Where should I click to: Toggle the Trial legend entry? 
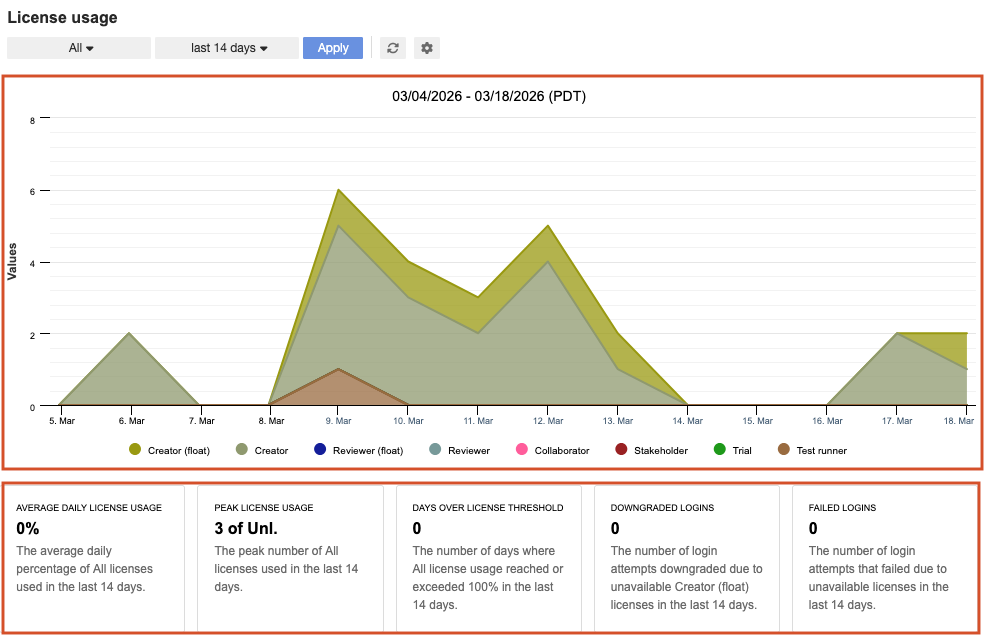pyautogui.click(x=732, y=451)
